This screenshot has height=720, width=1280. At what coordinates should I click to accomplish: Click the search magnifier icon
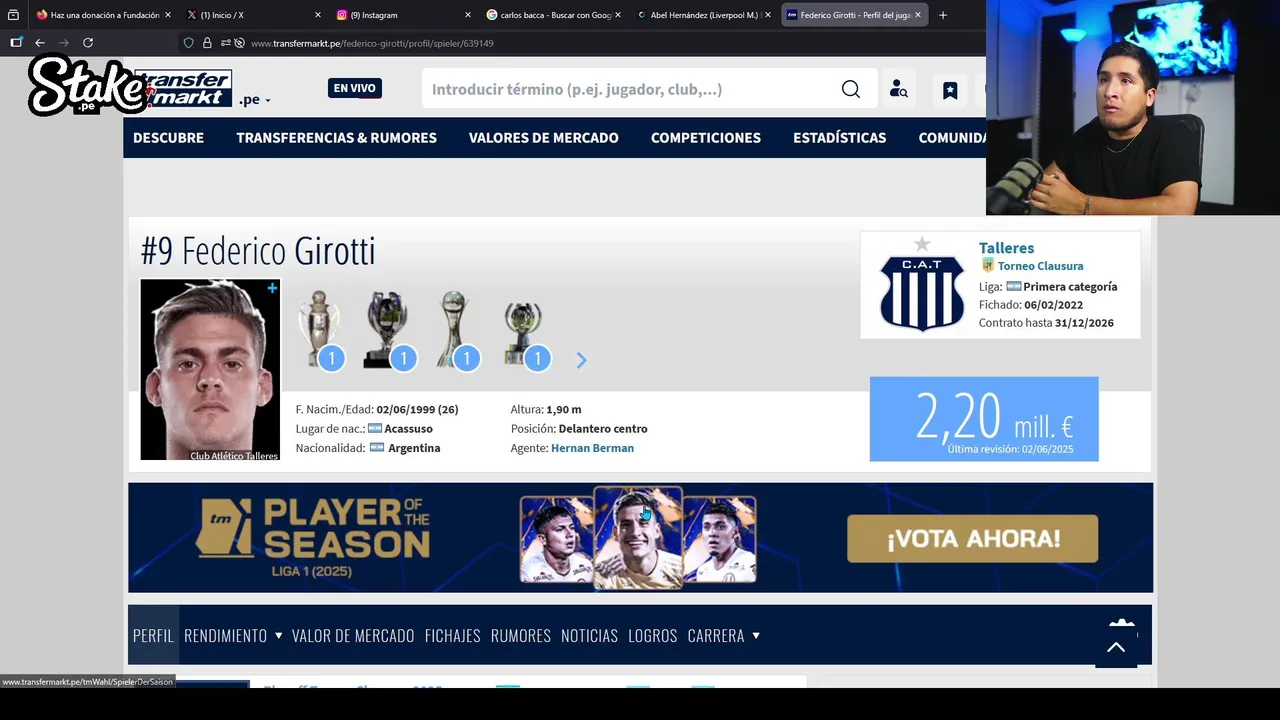(850, 89)
